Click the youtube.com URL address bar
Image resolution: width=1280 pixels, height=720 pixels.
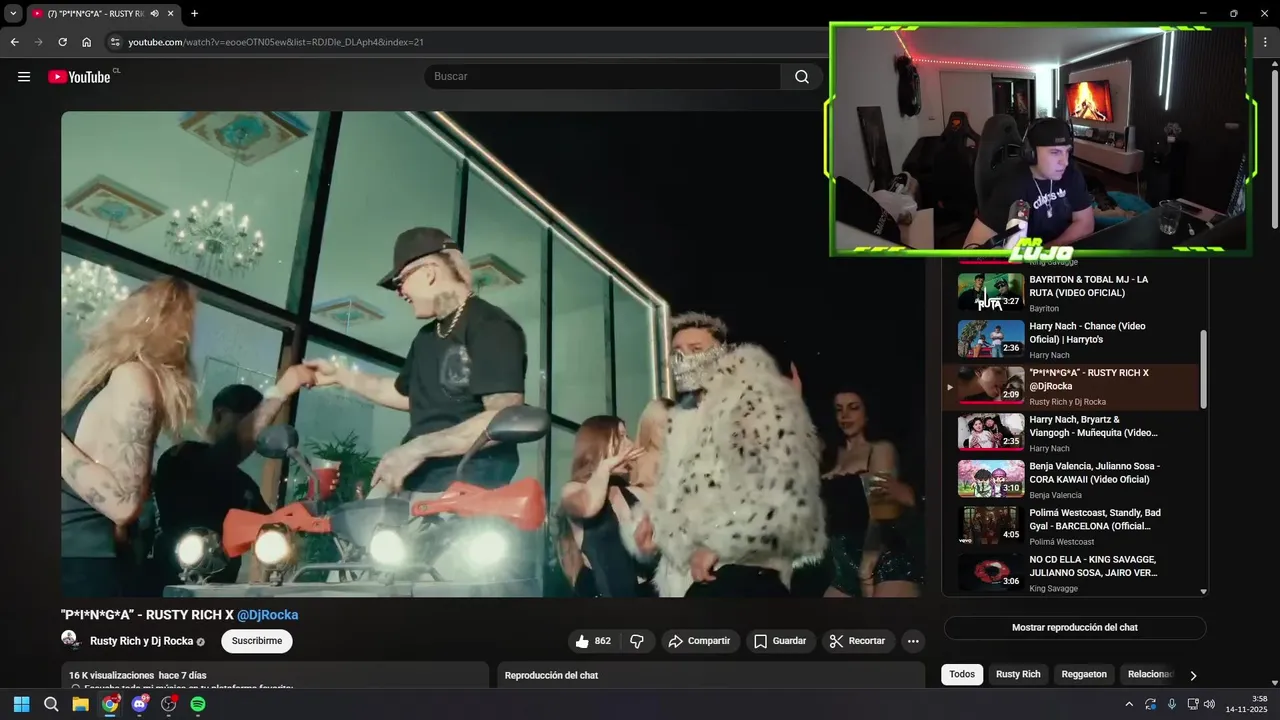coord(276,42)
